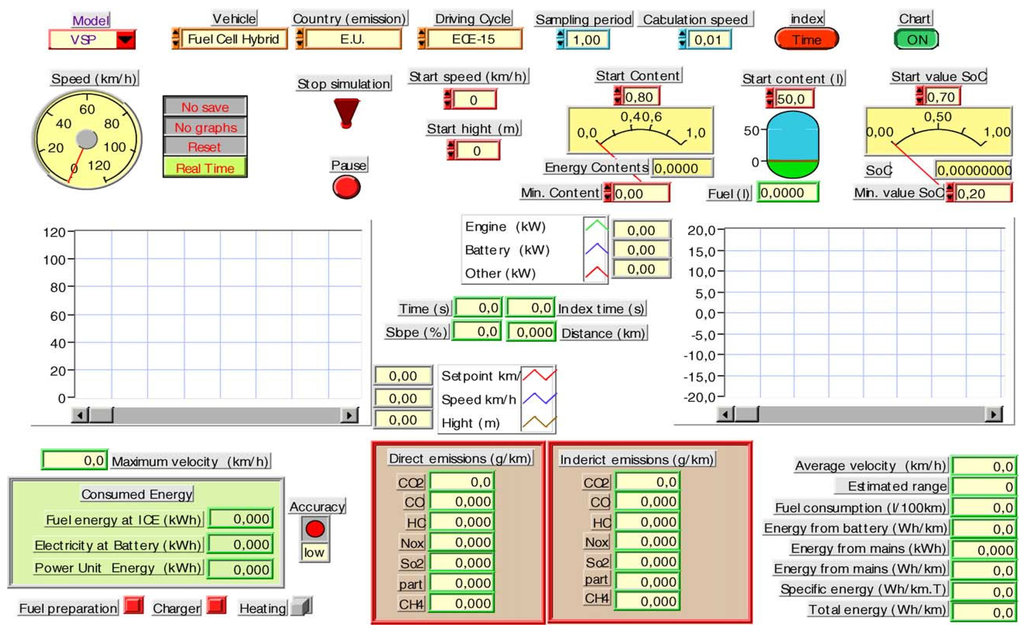The height and width of the screenshot is (633, 1024).
Task: Click the red index Time button
Action: point(806,39)
